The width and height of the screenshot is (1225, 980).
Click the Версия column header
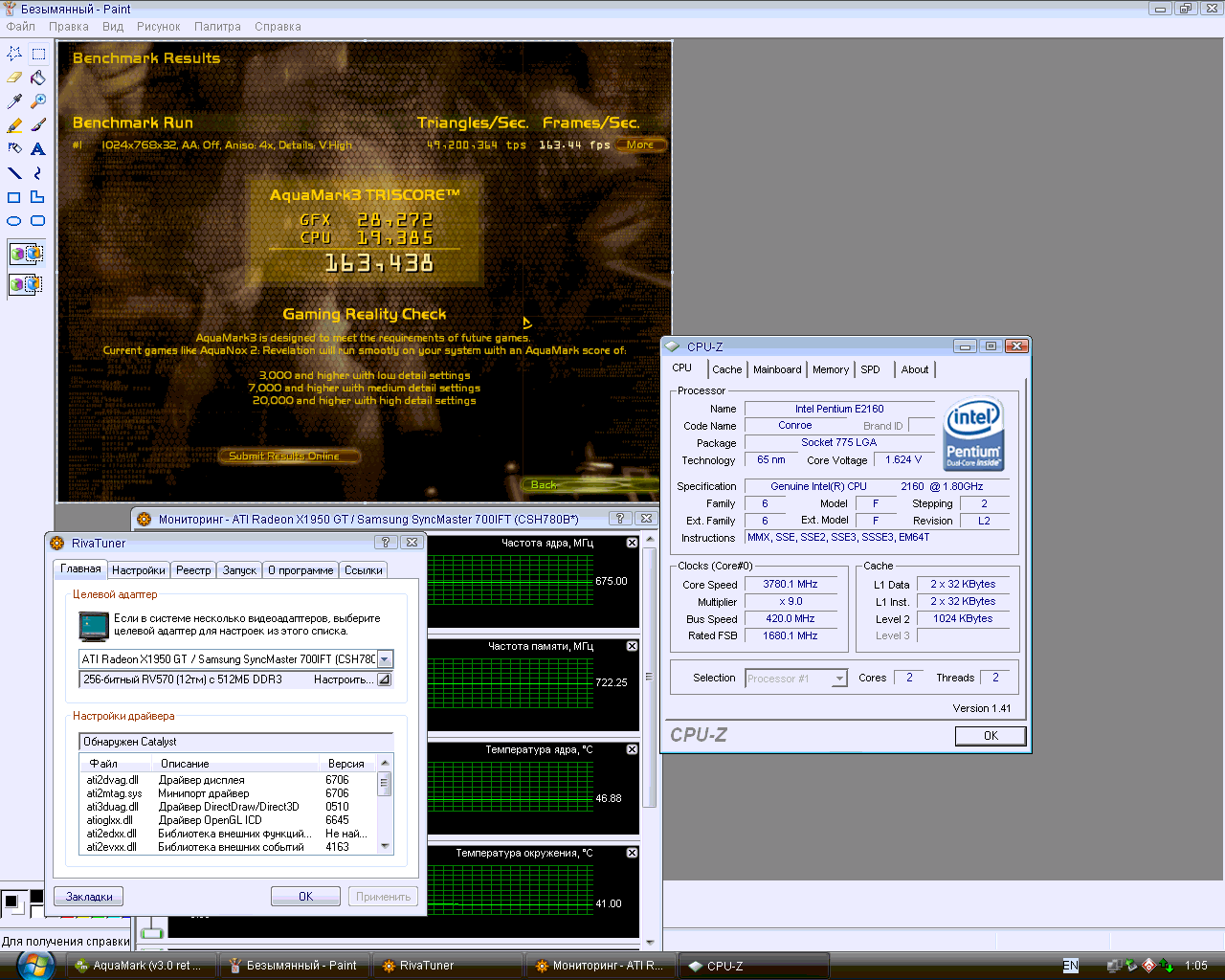(x=346, y=764)
